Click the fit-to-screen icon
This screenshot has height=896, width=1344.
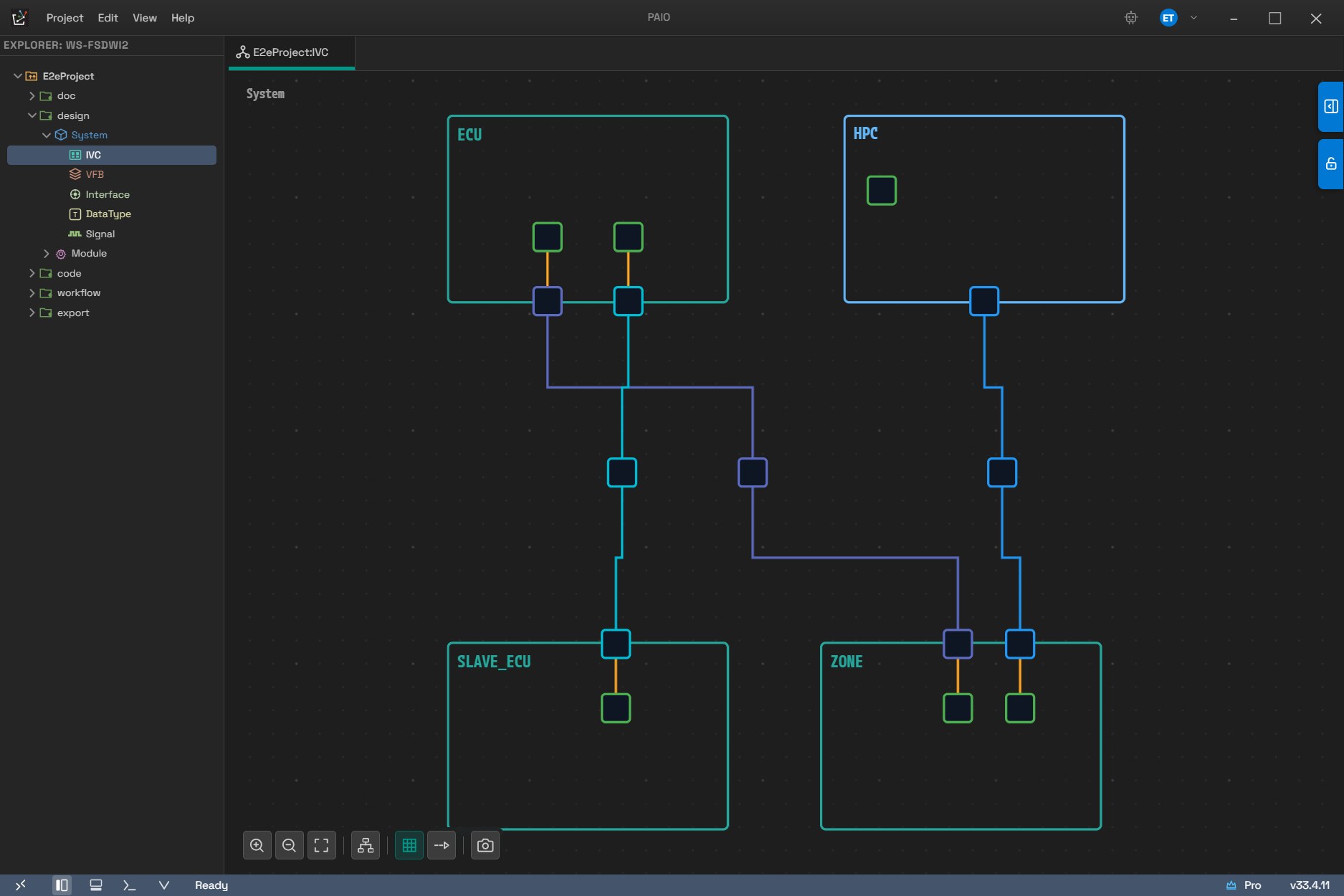coord(322,846)
